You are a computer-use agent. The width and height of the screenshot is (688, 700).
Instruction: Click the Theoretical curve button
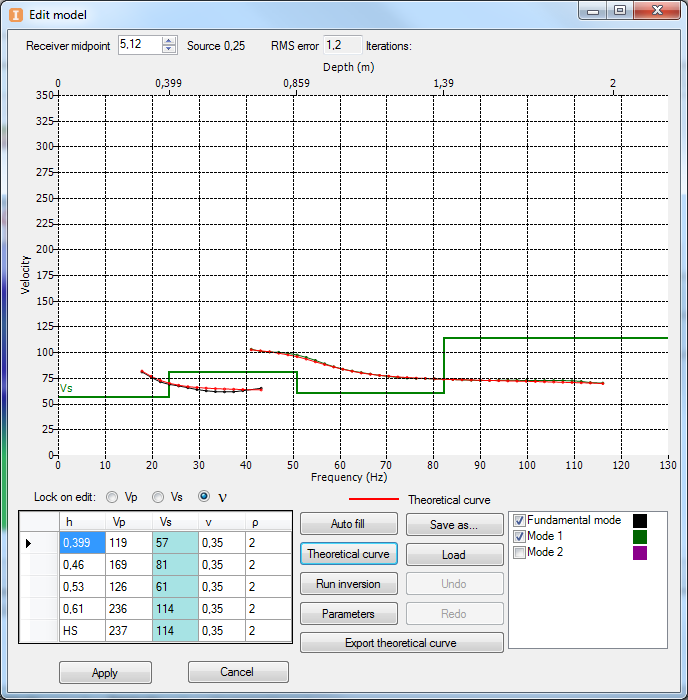coord(349,554)
